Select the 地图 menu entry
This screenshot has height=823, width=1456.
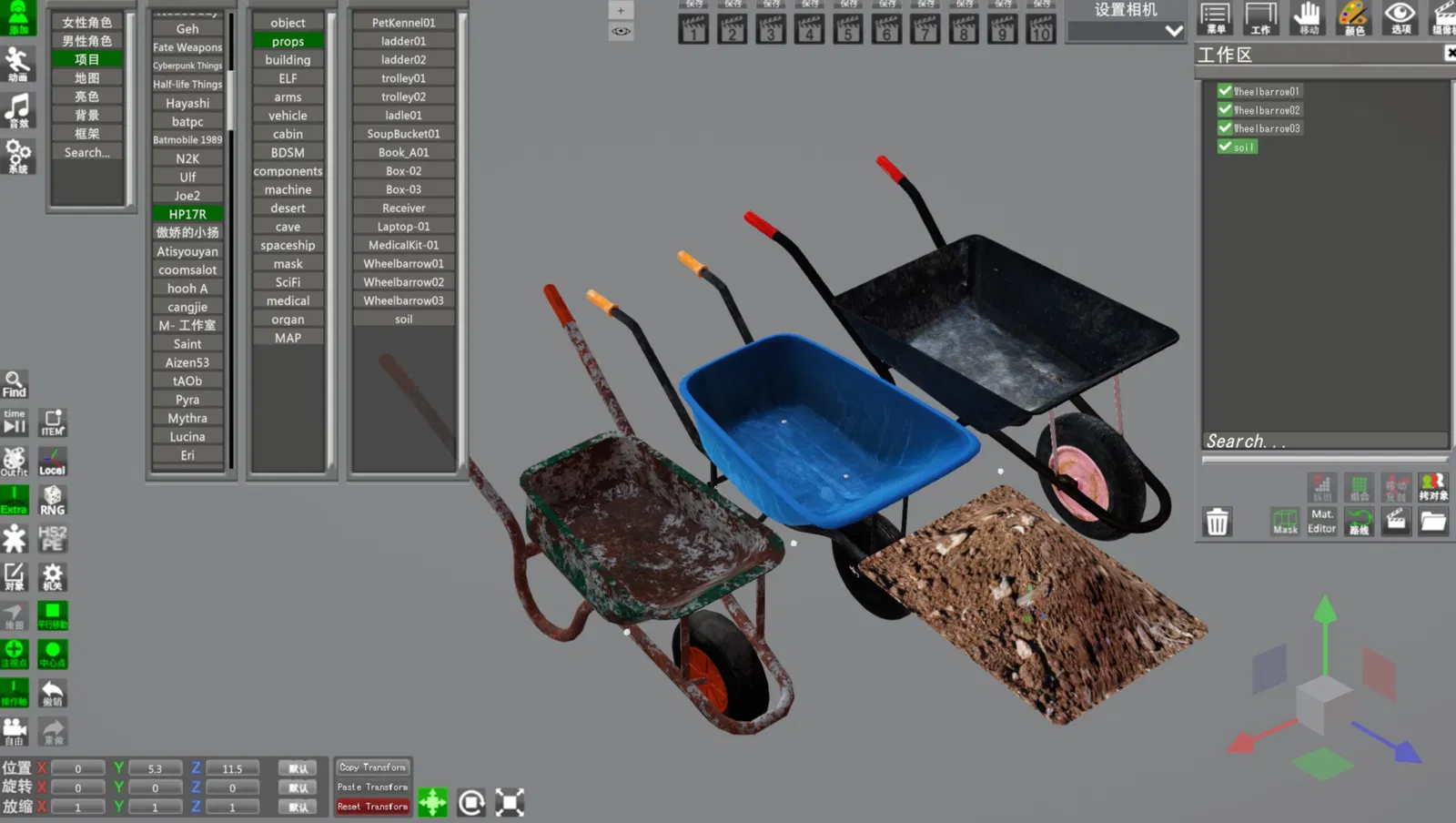(x=87, y=77)
